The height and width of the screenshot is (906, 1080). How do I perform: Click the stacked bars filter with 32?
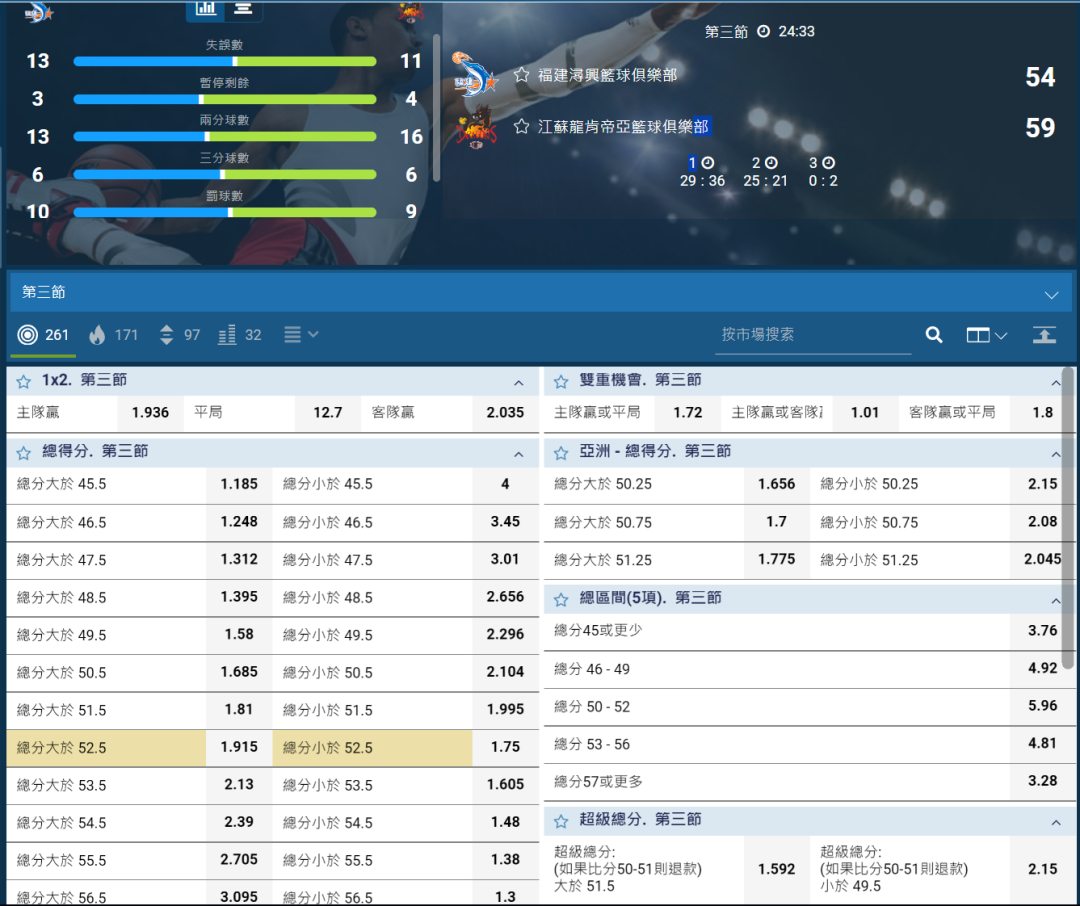tap(240, 335)
